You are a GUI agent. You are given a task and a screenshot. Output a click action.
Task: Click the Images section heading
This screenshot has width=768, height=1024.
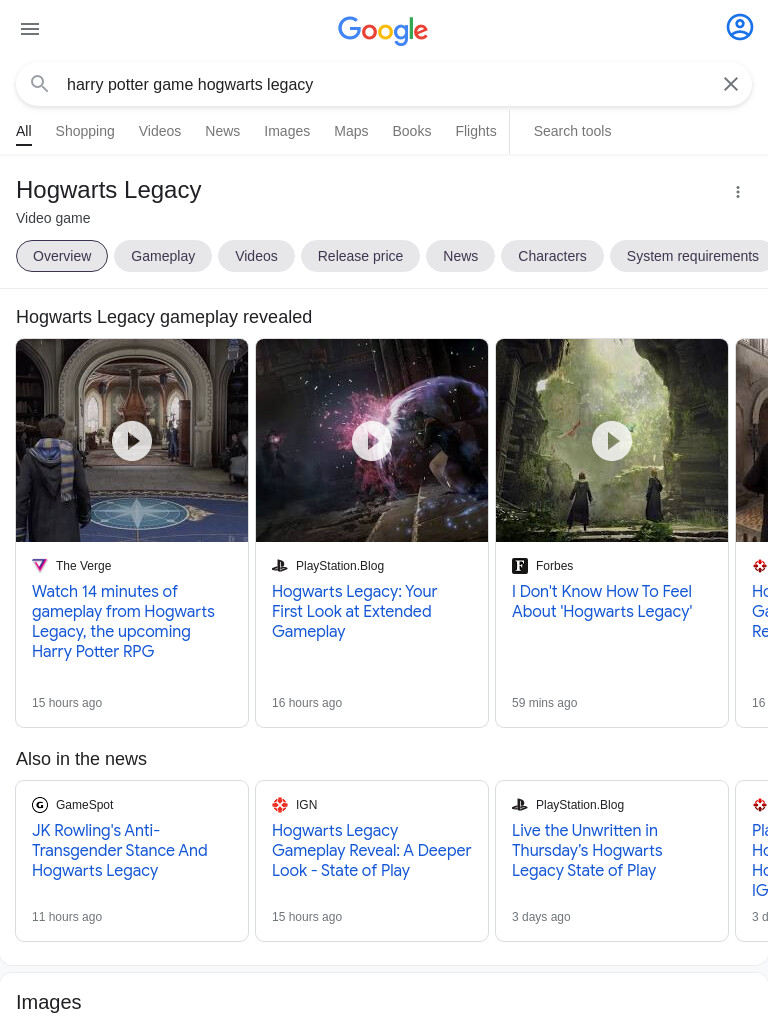click(x=49, y=1002)
